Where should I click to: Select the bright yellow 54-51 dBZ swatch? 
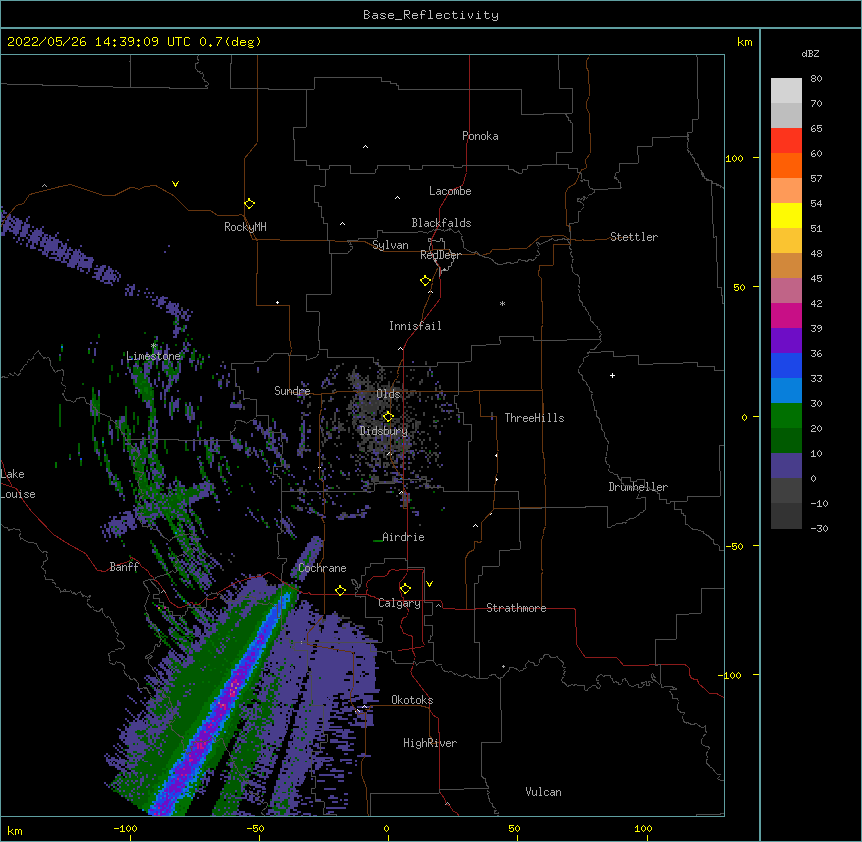(786, 216)
